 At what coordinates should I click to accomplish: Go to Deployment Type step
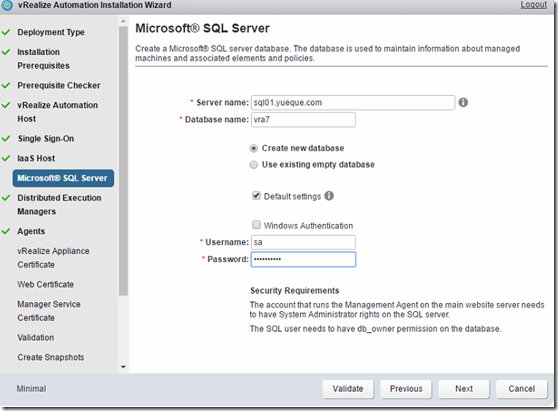click(x=51, y=32)
